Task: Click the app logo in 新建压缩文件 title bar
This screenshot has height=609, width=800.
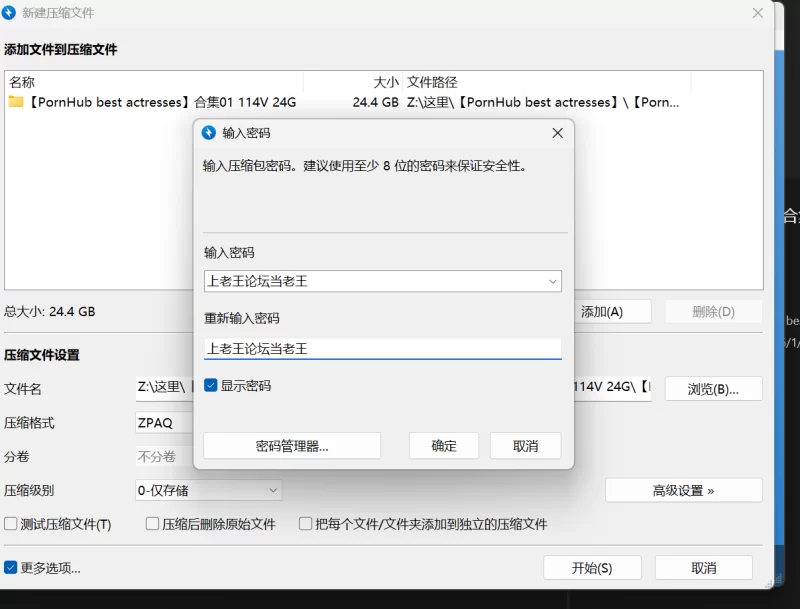Action: pyautogui.click(x=9, y=12)
